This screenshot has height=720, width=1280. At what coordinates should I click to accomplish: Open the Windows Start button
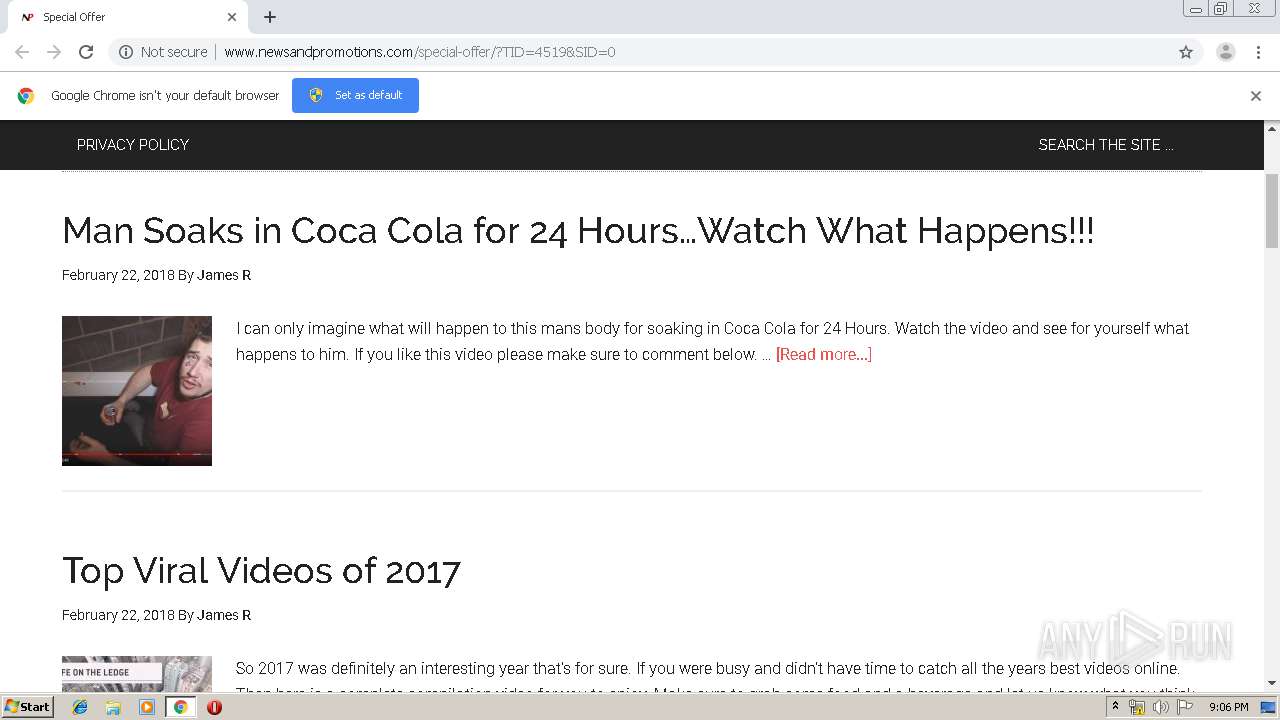click(27, 707)
